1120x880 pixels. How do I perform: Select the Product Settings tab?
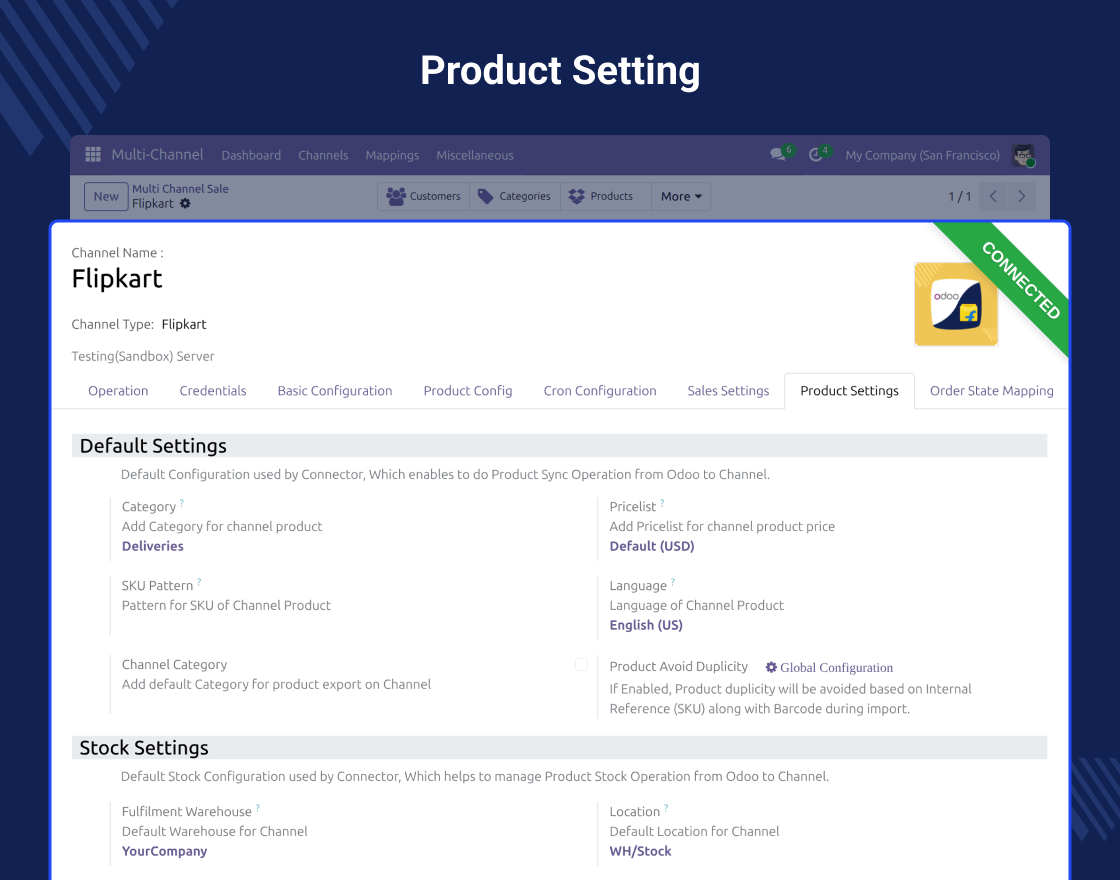[849, 391]
